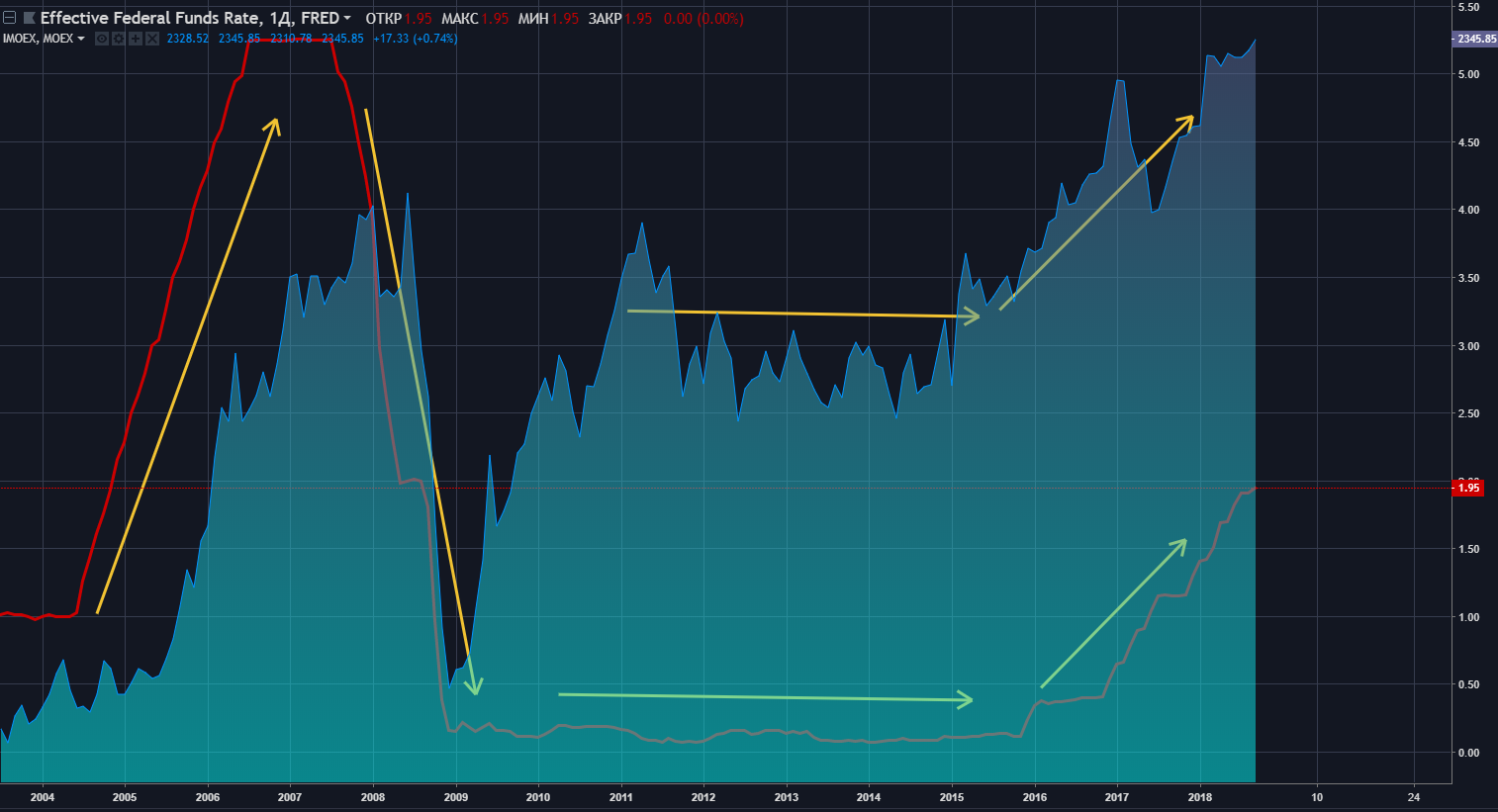The height and width of the screenshot is (812, 1498).
Task: Collapse the indicator legend with the minus box
Action: tap(10, 18)
